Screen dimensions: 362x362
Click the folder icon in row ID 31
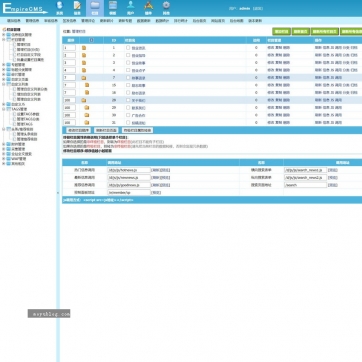pos(87,122)
